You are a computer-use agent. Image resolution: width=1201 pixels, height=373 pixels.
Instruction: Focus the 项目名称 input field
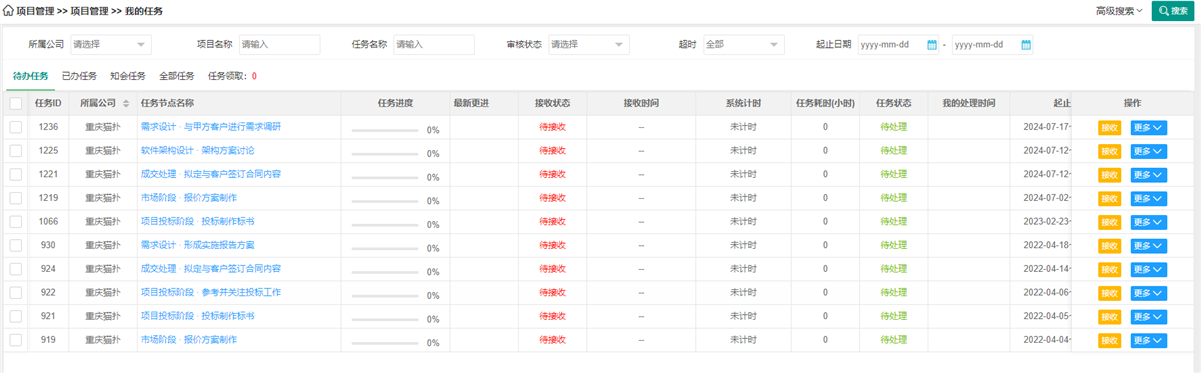pos(279,45)
